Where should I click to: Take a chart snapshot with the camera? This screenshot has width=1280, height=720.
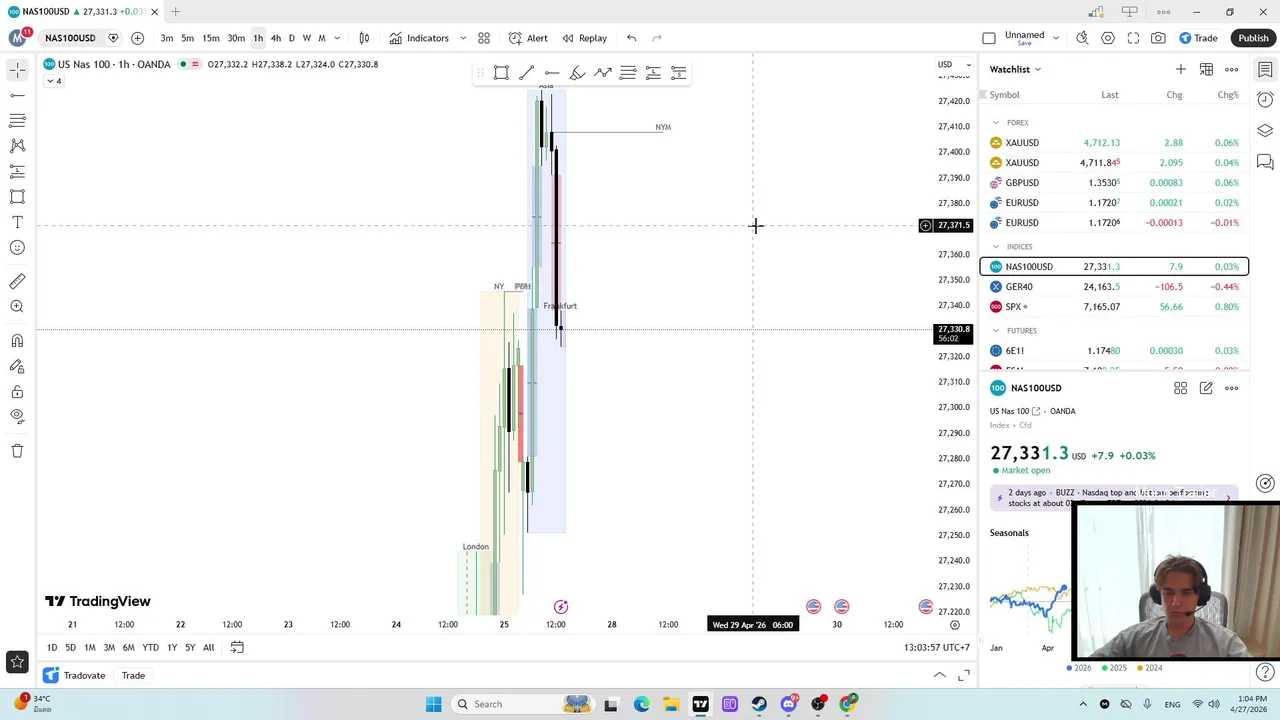(1158, 38)
